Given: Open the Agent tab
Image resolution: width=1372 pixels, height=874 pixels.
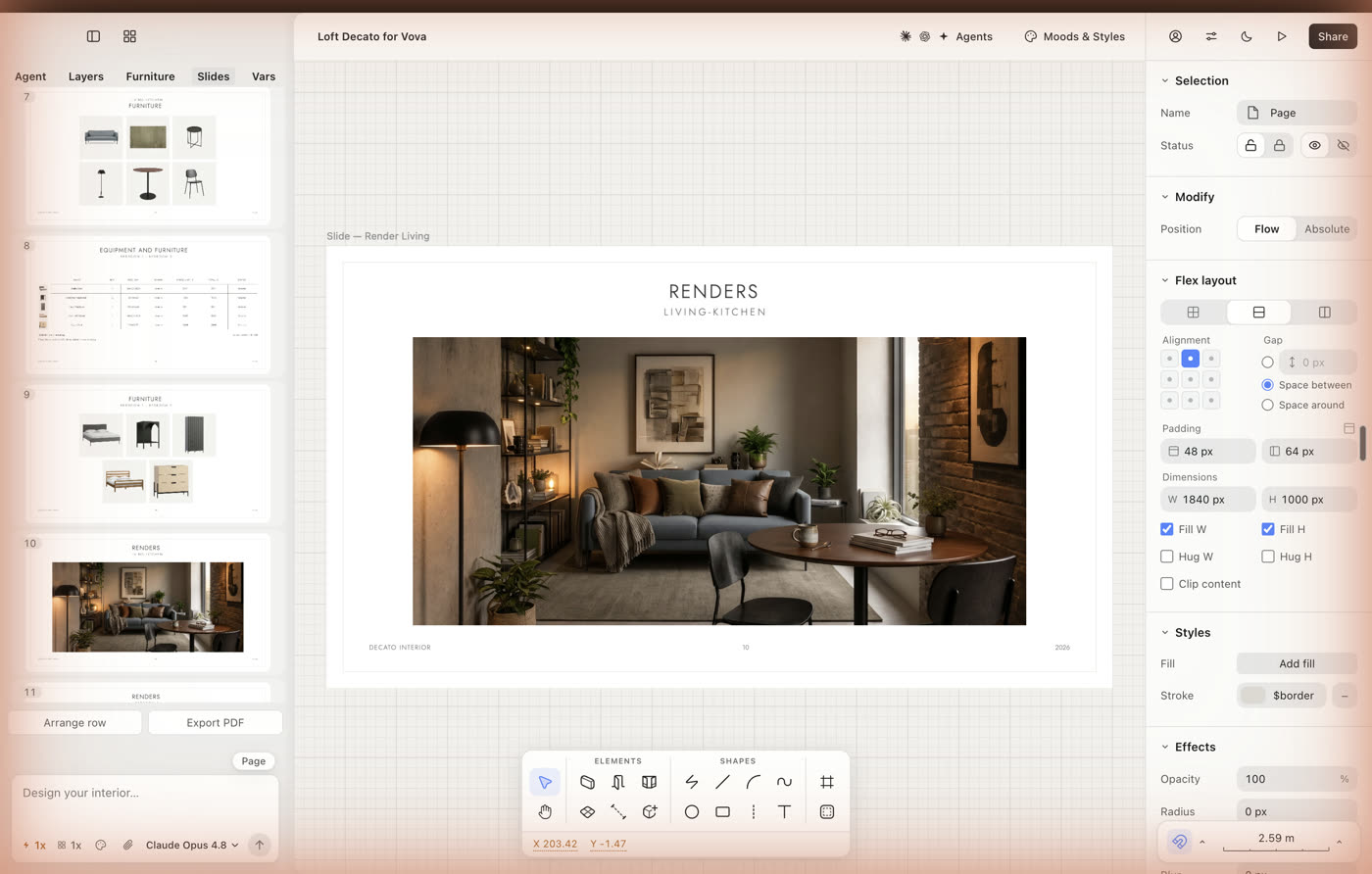Looking at the screenshot, I should click(30, 76).
